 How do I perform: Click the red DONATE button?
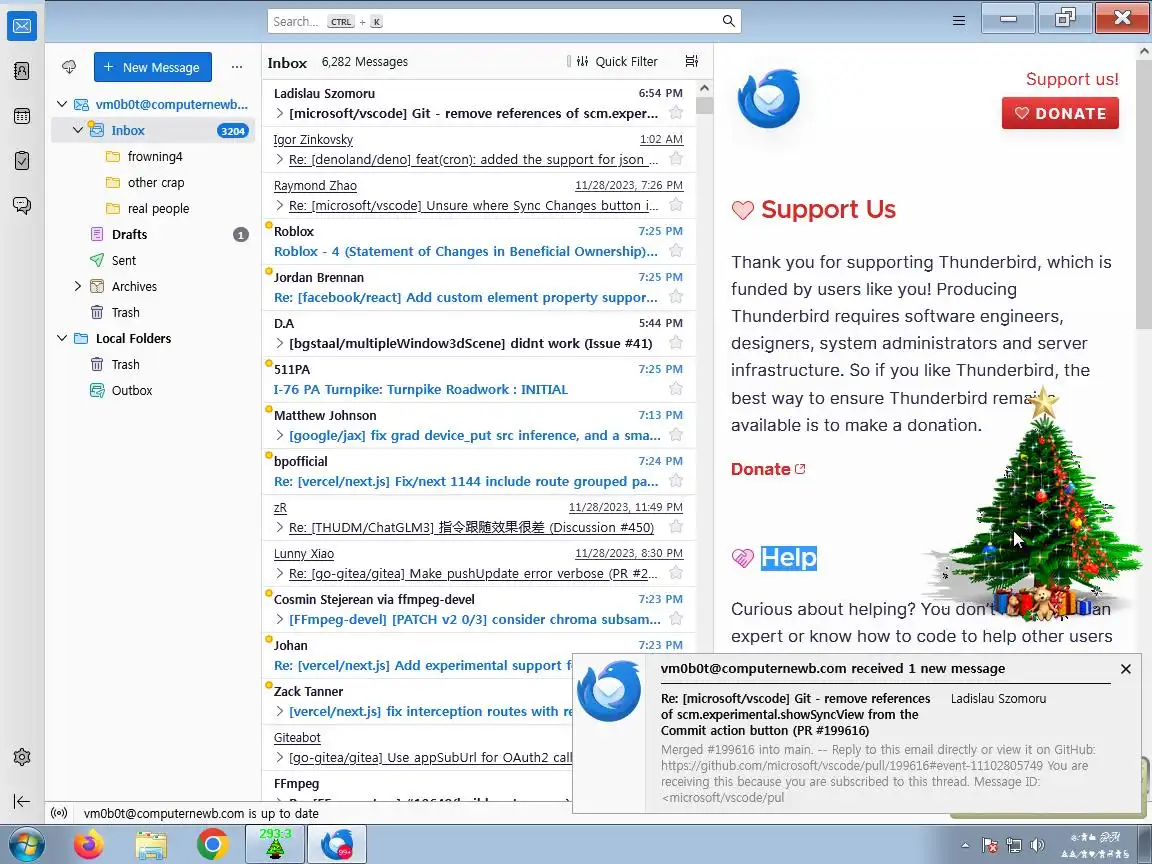(x=1060, y=113)
